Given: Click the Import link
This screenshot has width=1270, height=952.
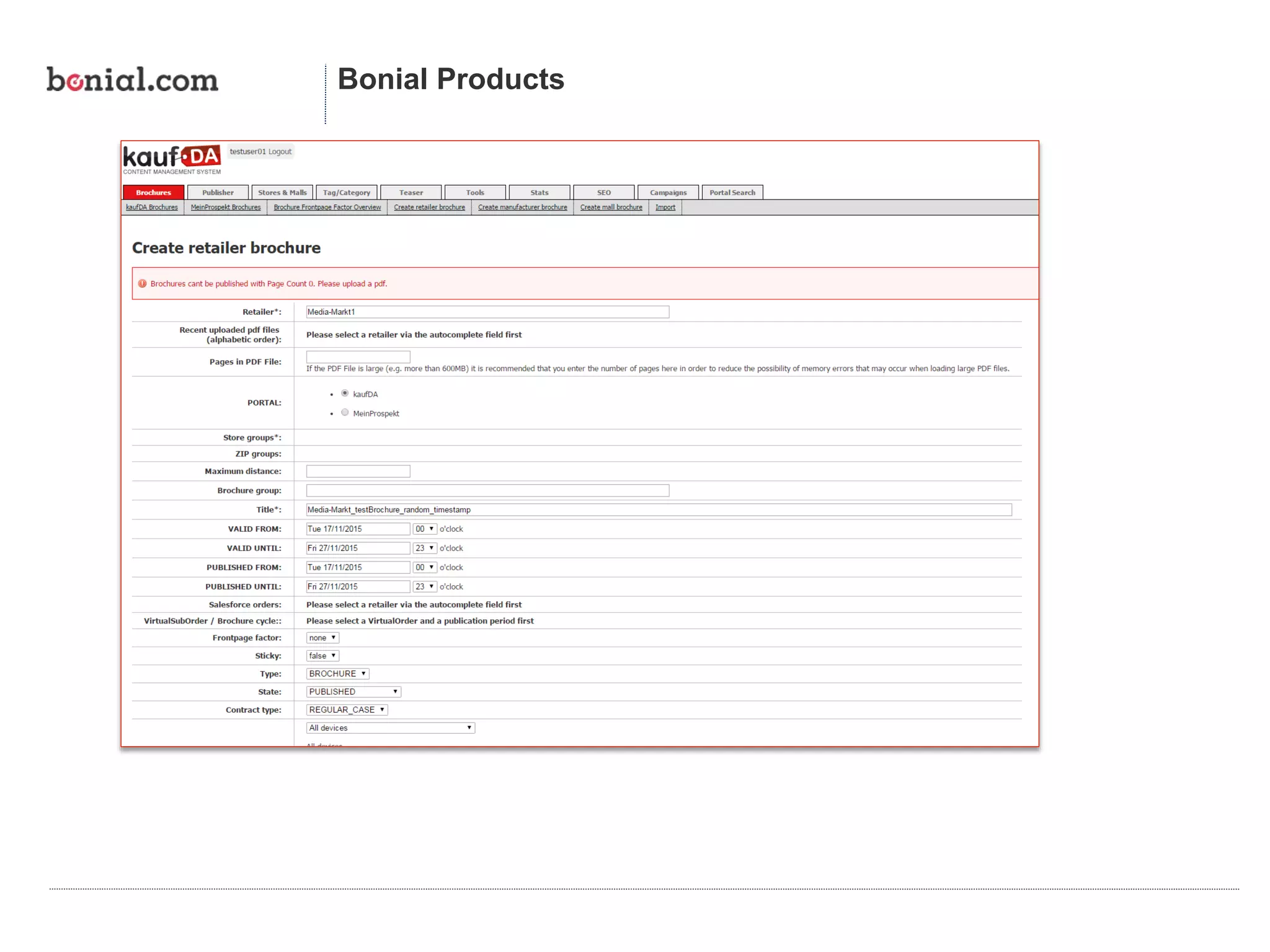Looking at the screenshot, I should pyautogui.click(x=665, y=207).
